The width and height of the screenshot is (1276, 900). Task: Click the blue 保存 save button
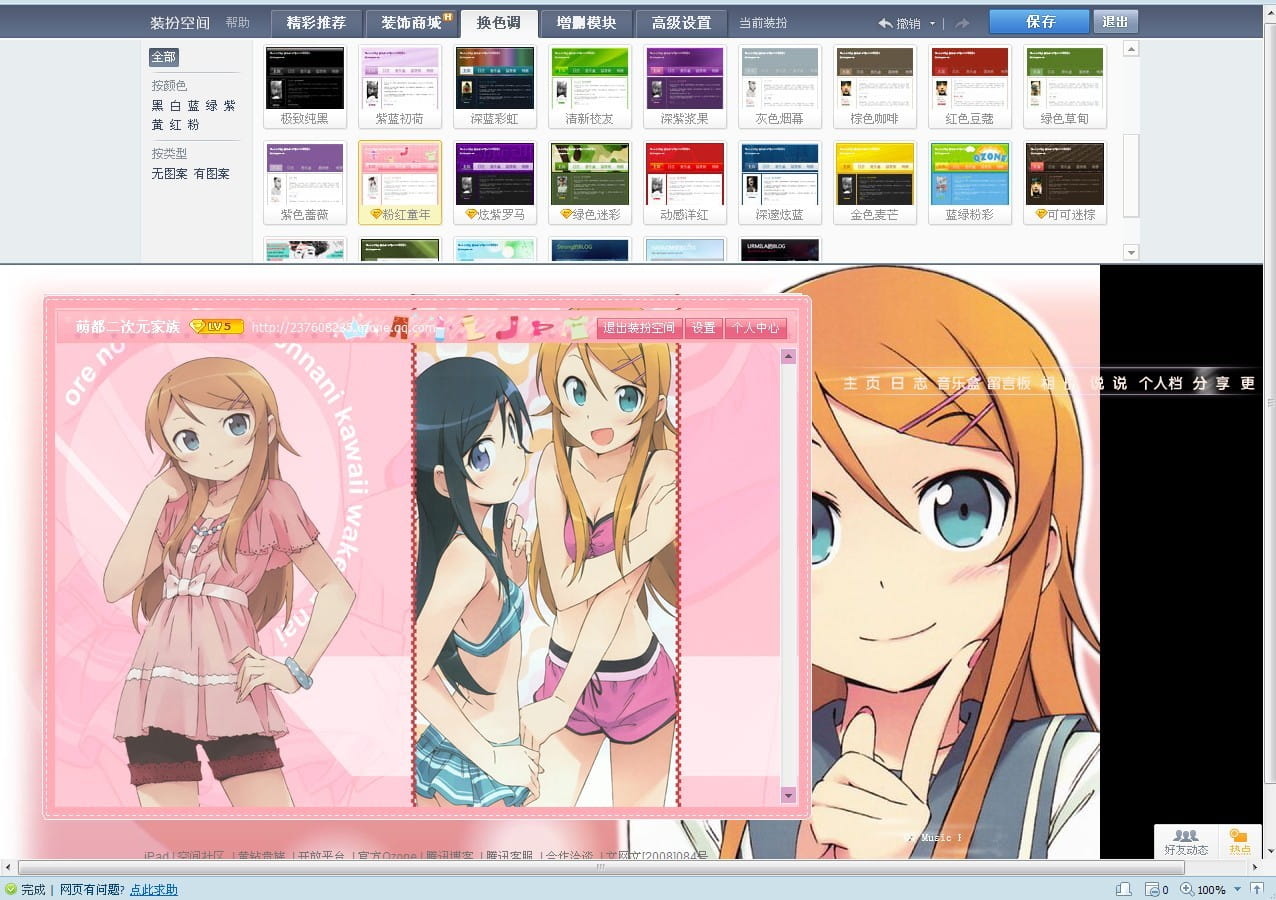tap(1039, 22)
